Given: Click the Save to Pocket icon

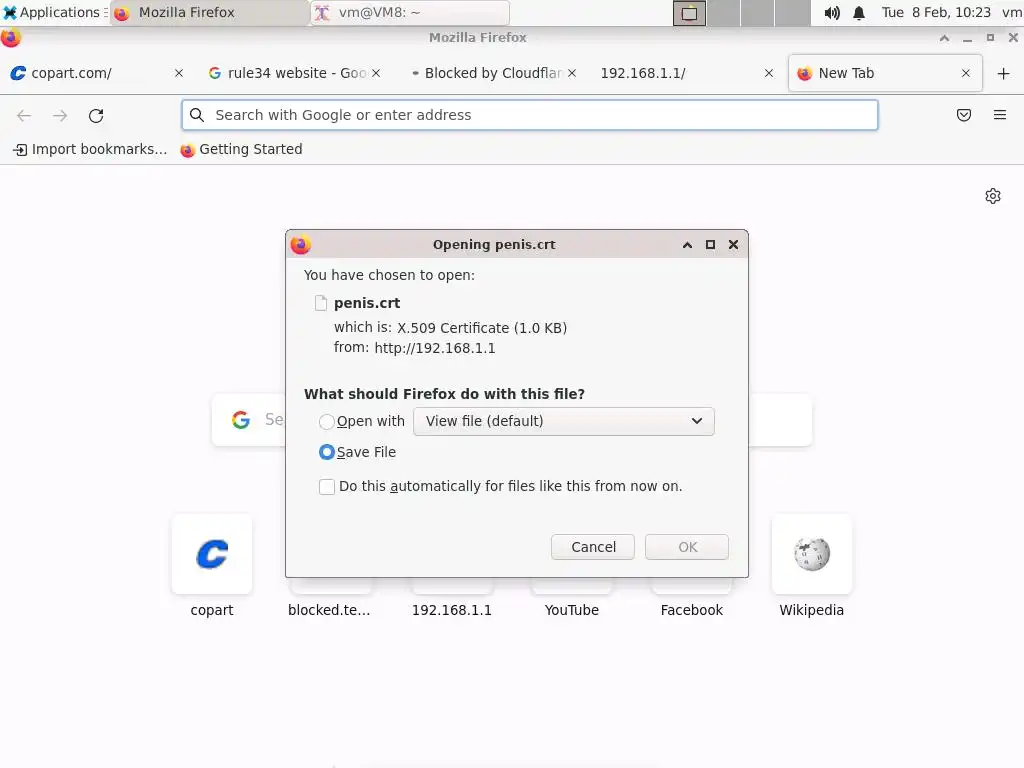Looking at the screenshot, I should (963, 115).
